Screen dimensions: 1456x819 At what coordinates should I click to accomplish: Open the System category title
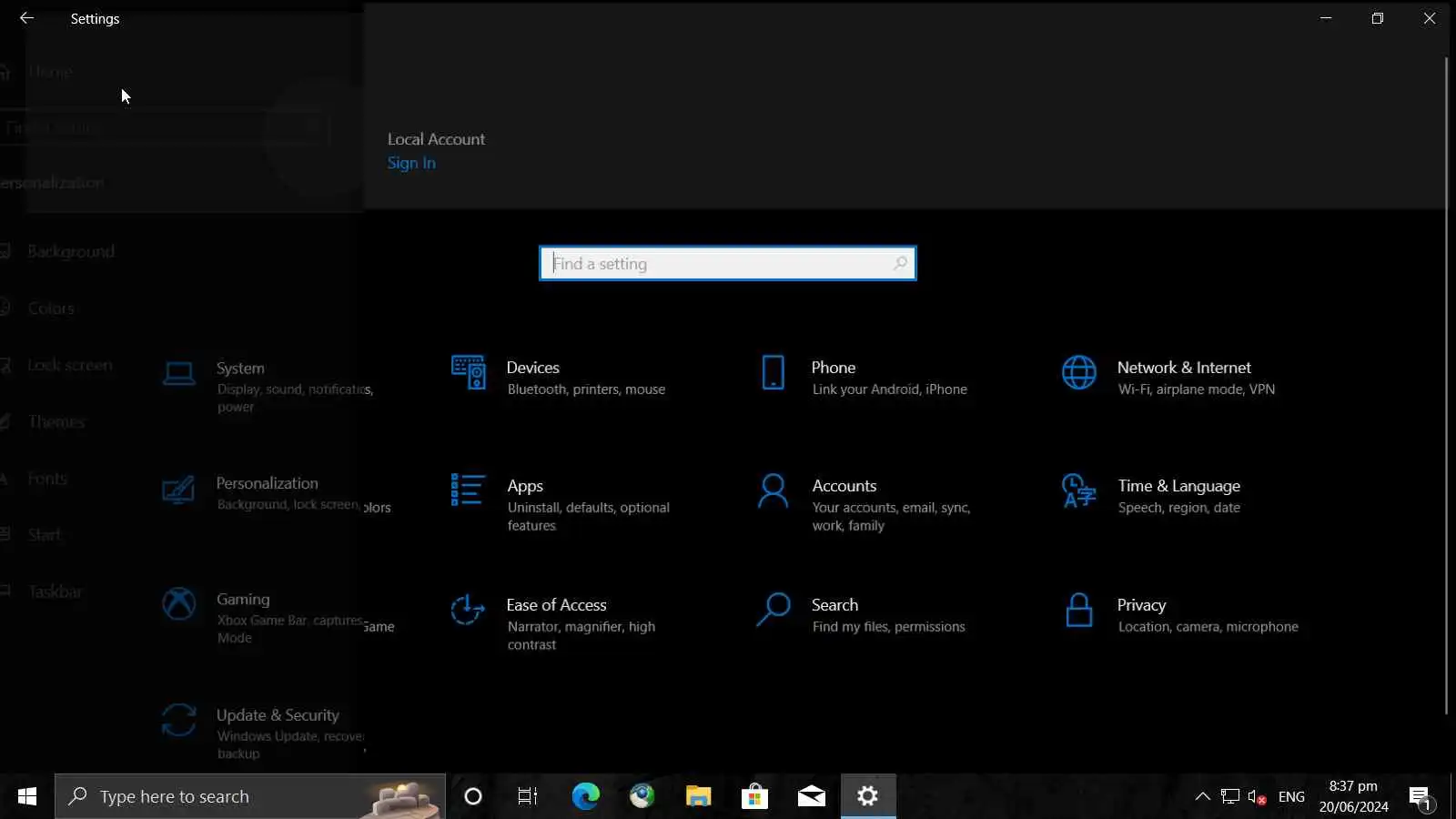point(240,368)
